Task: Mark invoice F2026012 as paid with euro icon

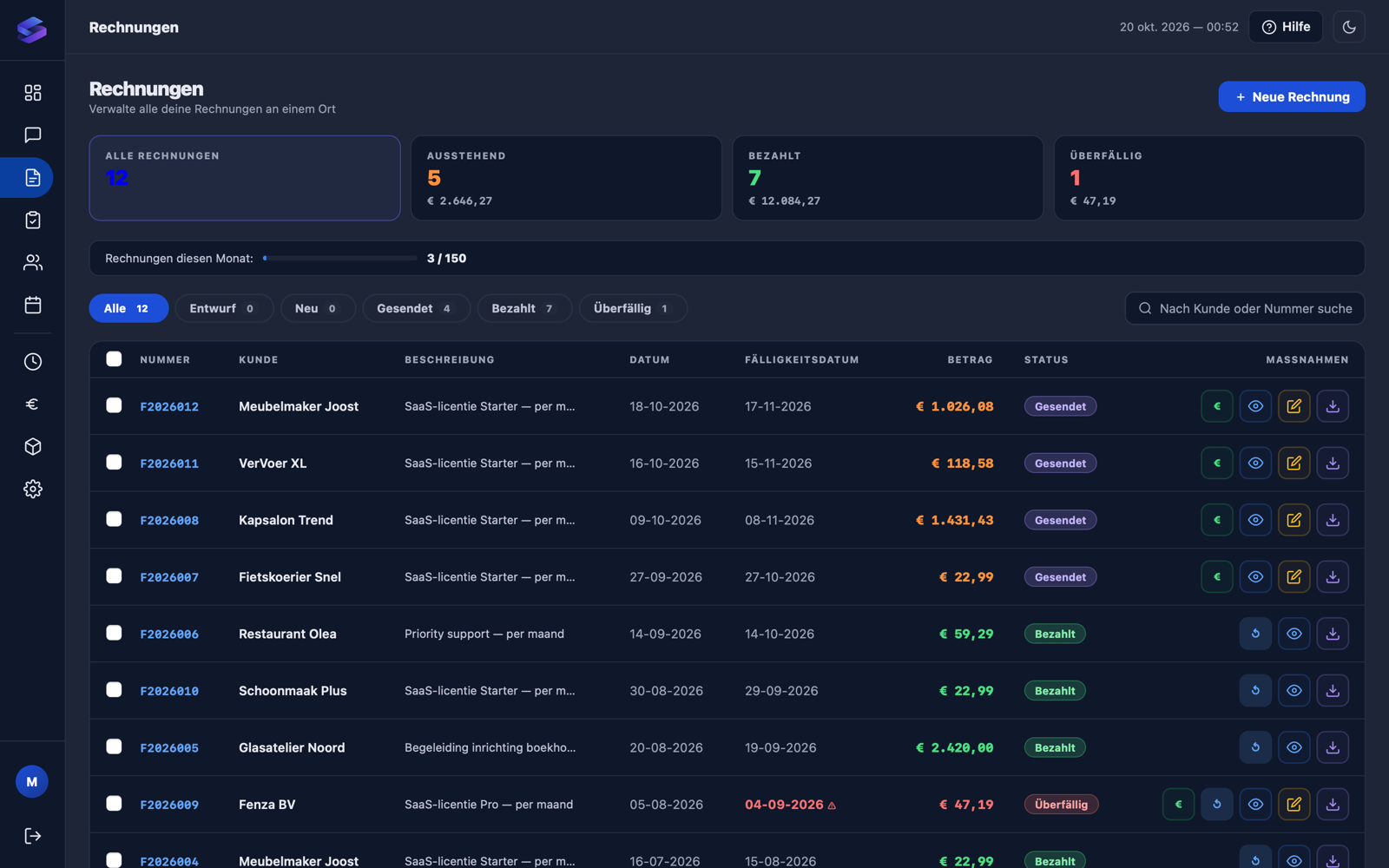Action: 1217,406
